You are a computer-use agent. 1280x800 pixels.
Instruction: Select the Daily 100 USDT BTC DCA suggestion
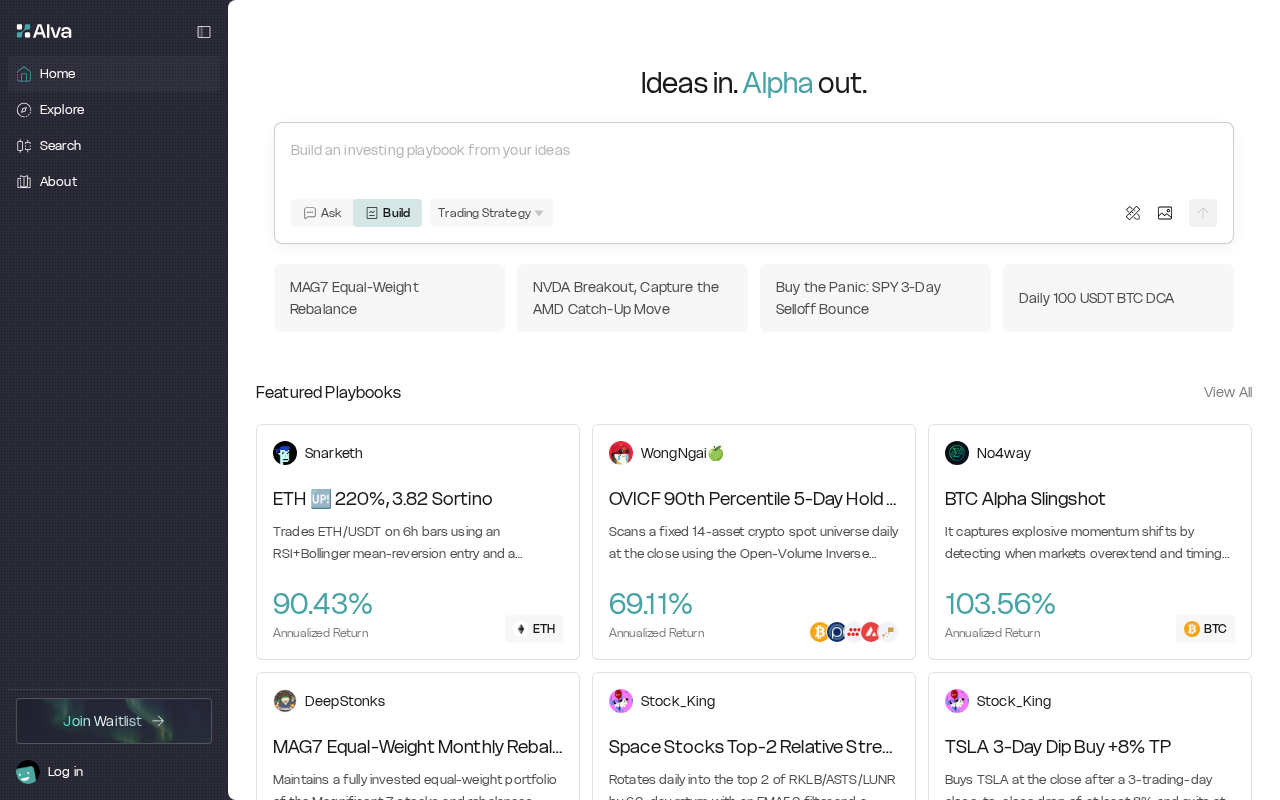pos(1118,298)
